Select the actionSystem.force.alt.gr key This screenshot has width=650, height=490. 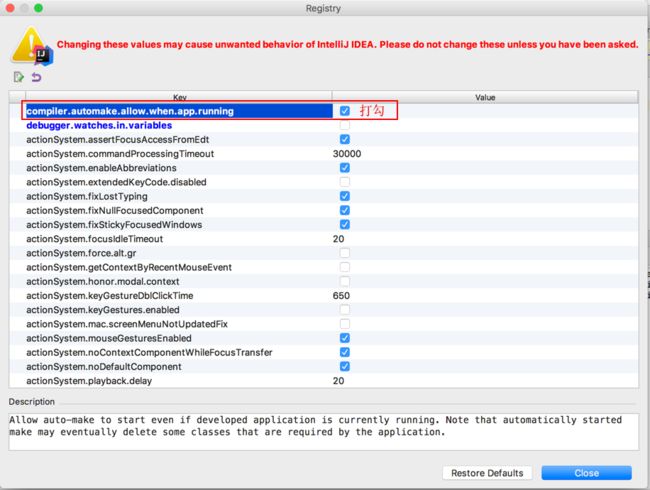coord(81,253)
